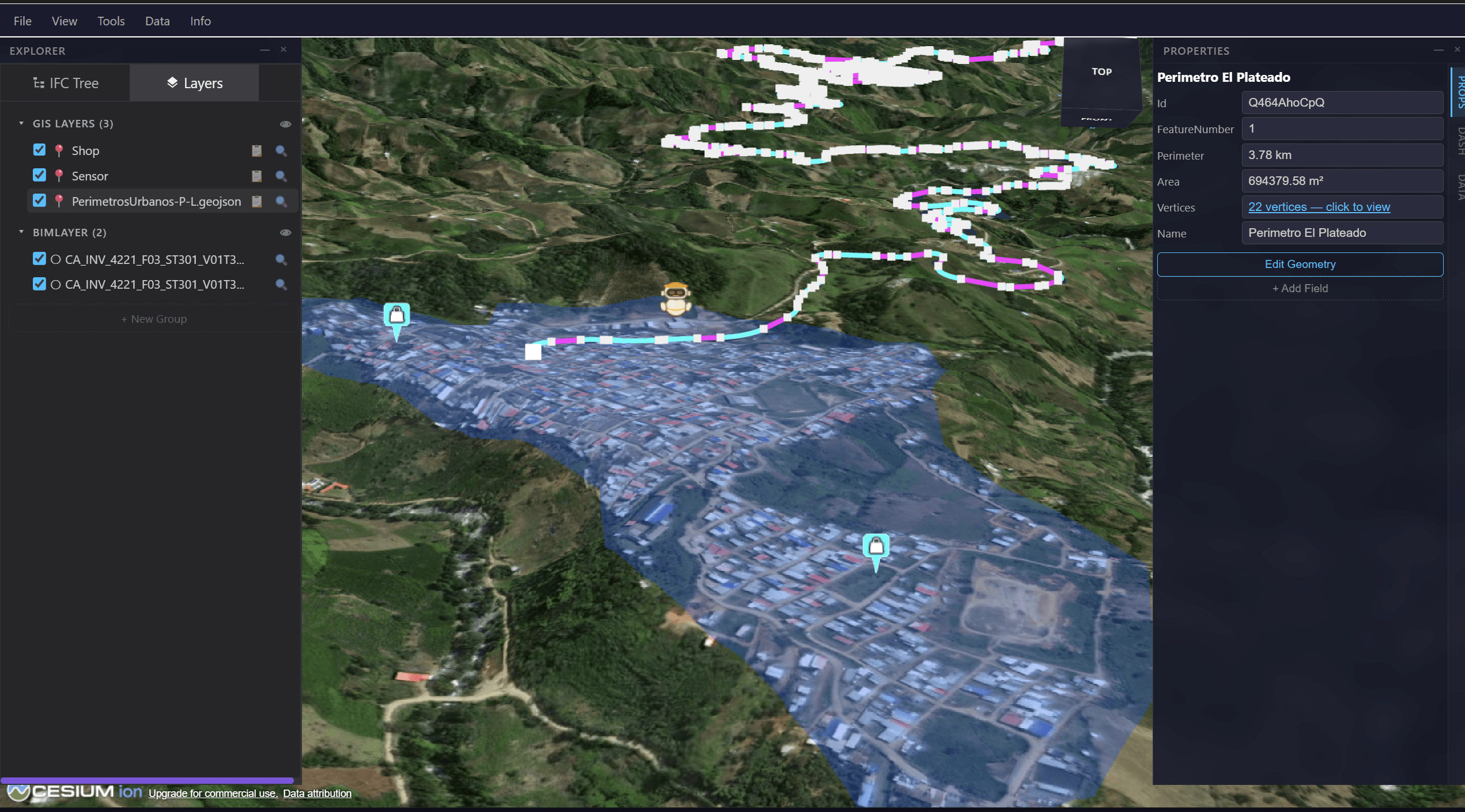Zoom to the Shop layer magnifier
This screenshot has height=812, width=1465.
coord(281,150)
